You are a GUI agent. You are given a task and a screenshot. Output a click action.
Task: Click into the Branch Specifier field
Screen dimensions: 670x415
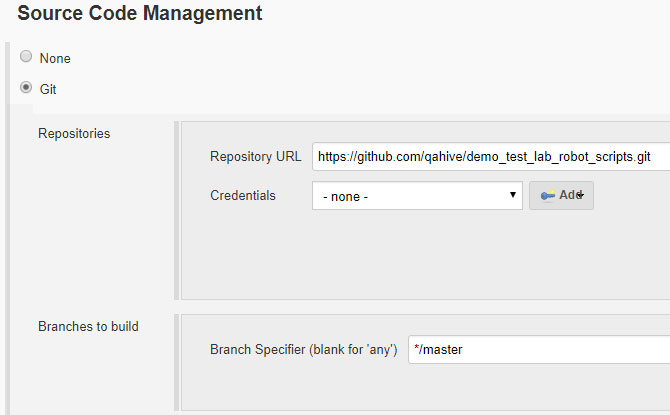coord(539,350)
